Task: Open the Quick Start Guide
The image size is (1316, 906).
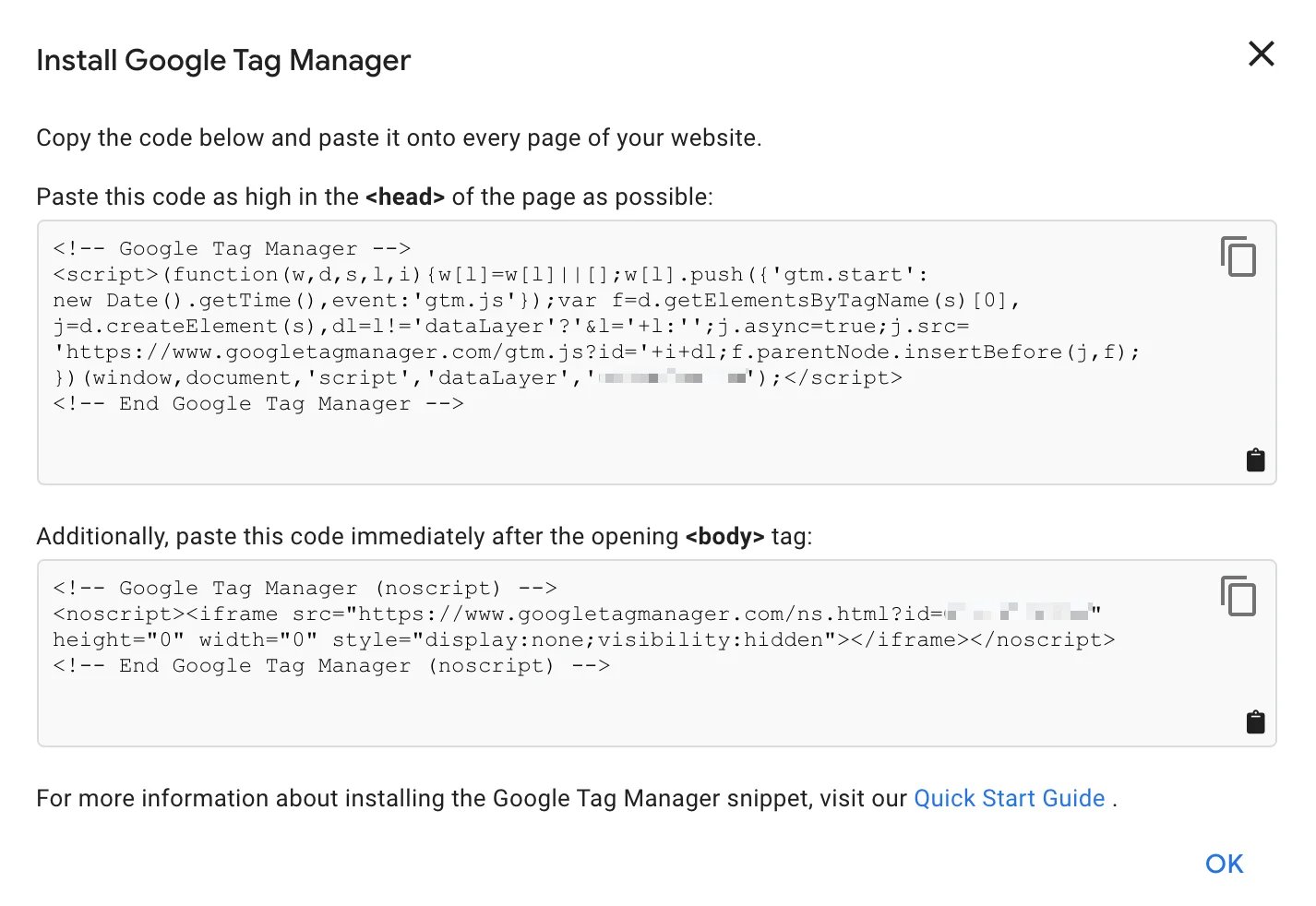Action: (x=1009, y=798)
